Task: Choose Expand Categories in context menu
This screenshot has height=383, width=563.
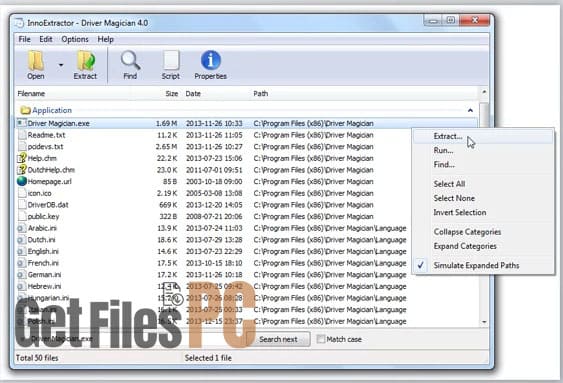Action: (483, 246)
